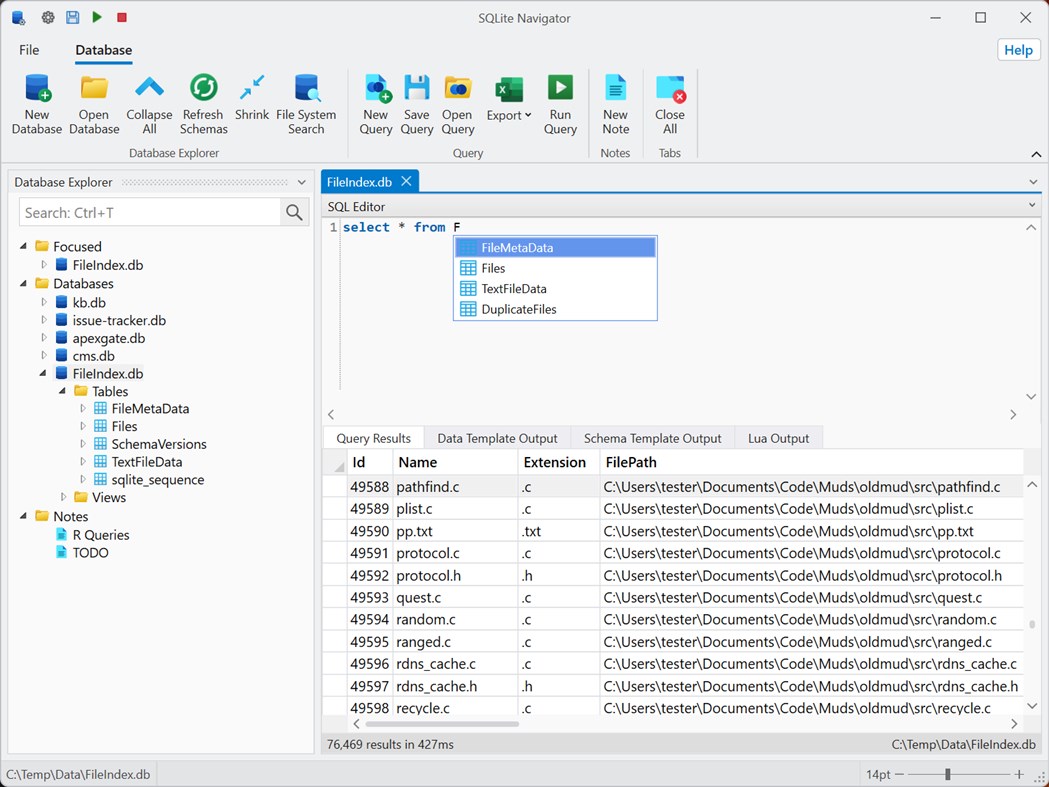This screenshot has height=787, width=1049.
Task: Collapse the ribbon with the chevron
Action: [x=1036, y=154]
